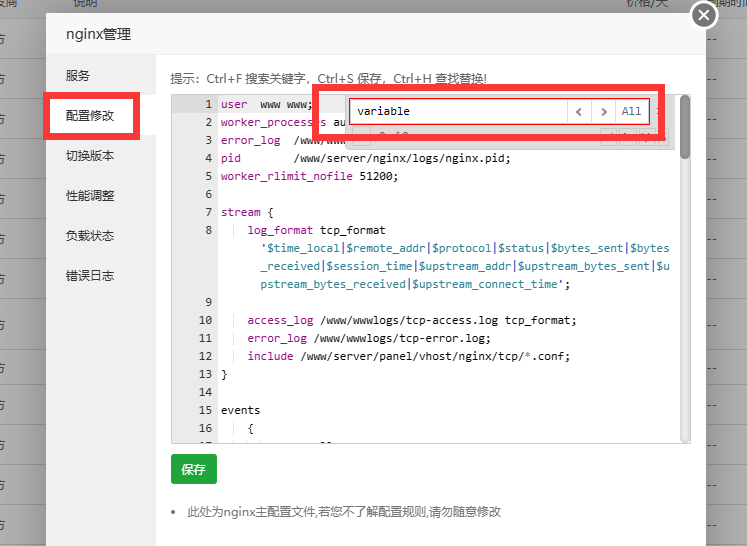747x546 pixels.
Task: Click 'user www www;' on line 1
Action: (x=266, y=104)
